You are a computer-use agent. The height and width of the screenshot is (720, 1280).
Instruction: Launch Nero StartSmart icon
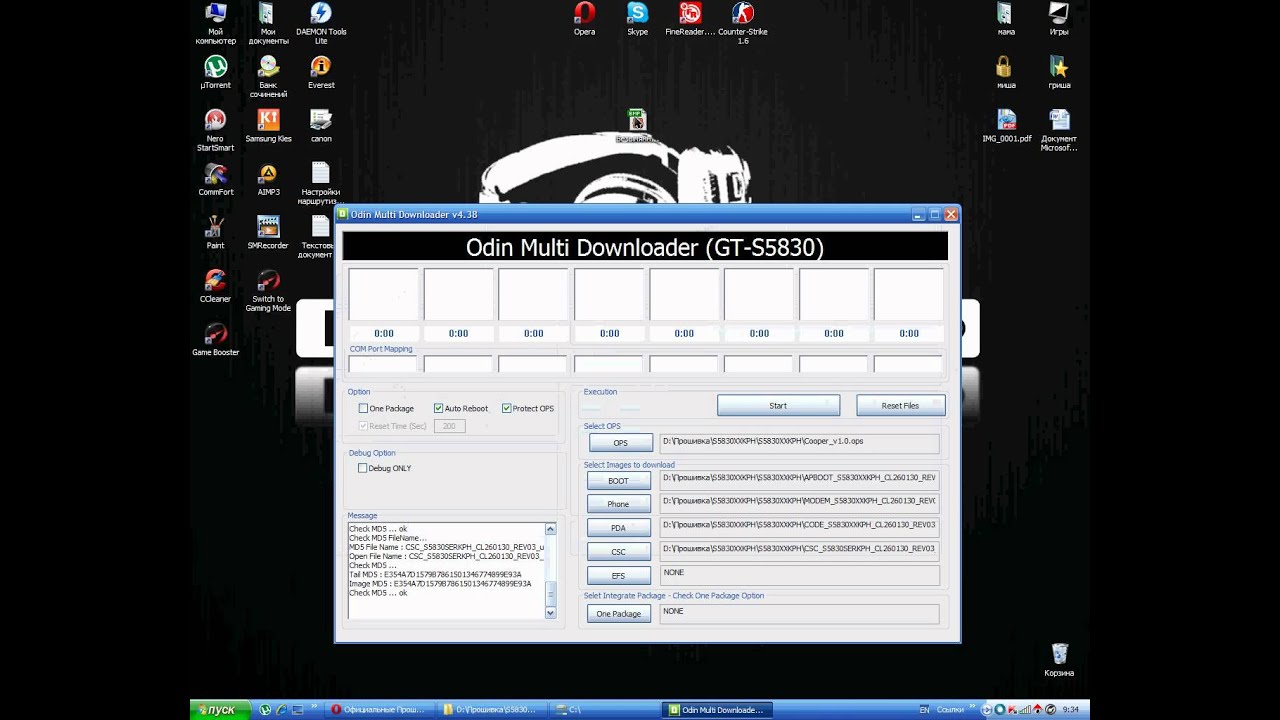(215, 130)
